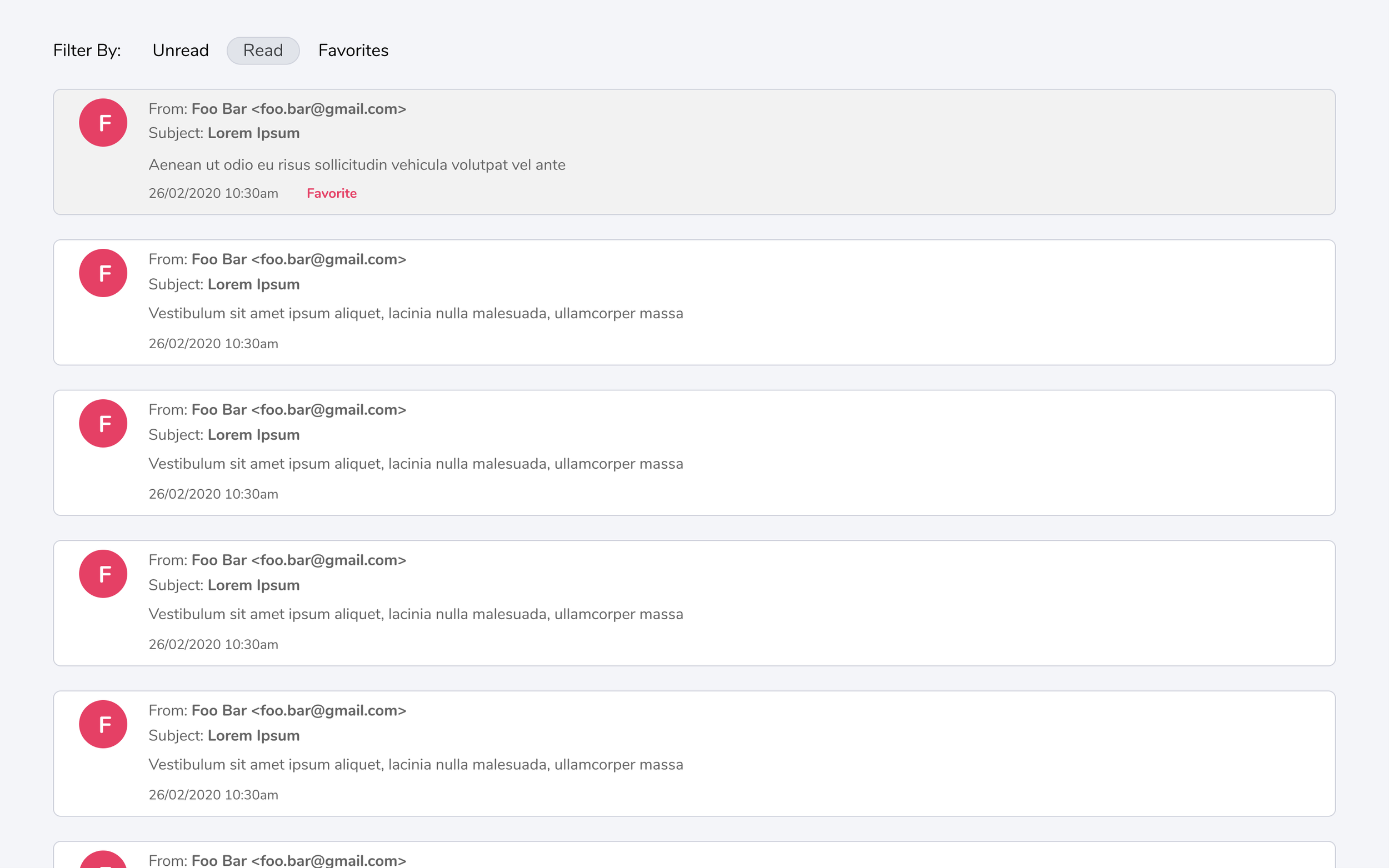
Task: Click the pink Favorite label on the first email
Action: coord(331,193)
